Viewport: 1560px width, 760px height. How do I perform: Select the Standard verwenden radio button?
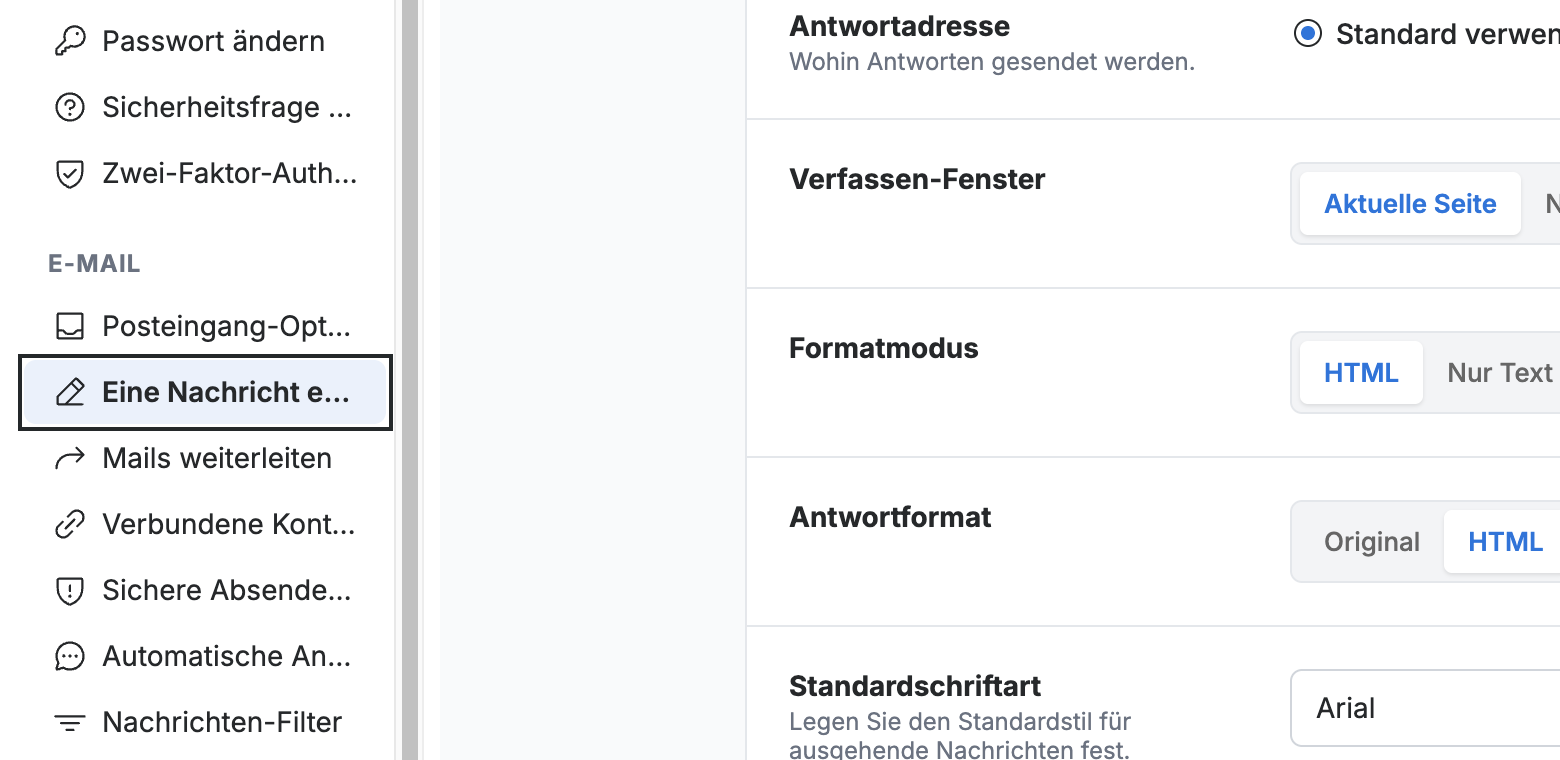[x=1307, y=34]
